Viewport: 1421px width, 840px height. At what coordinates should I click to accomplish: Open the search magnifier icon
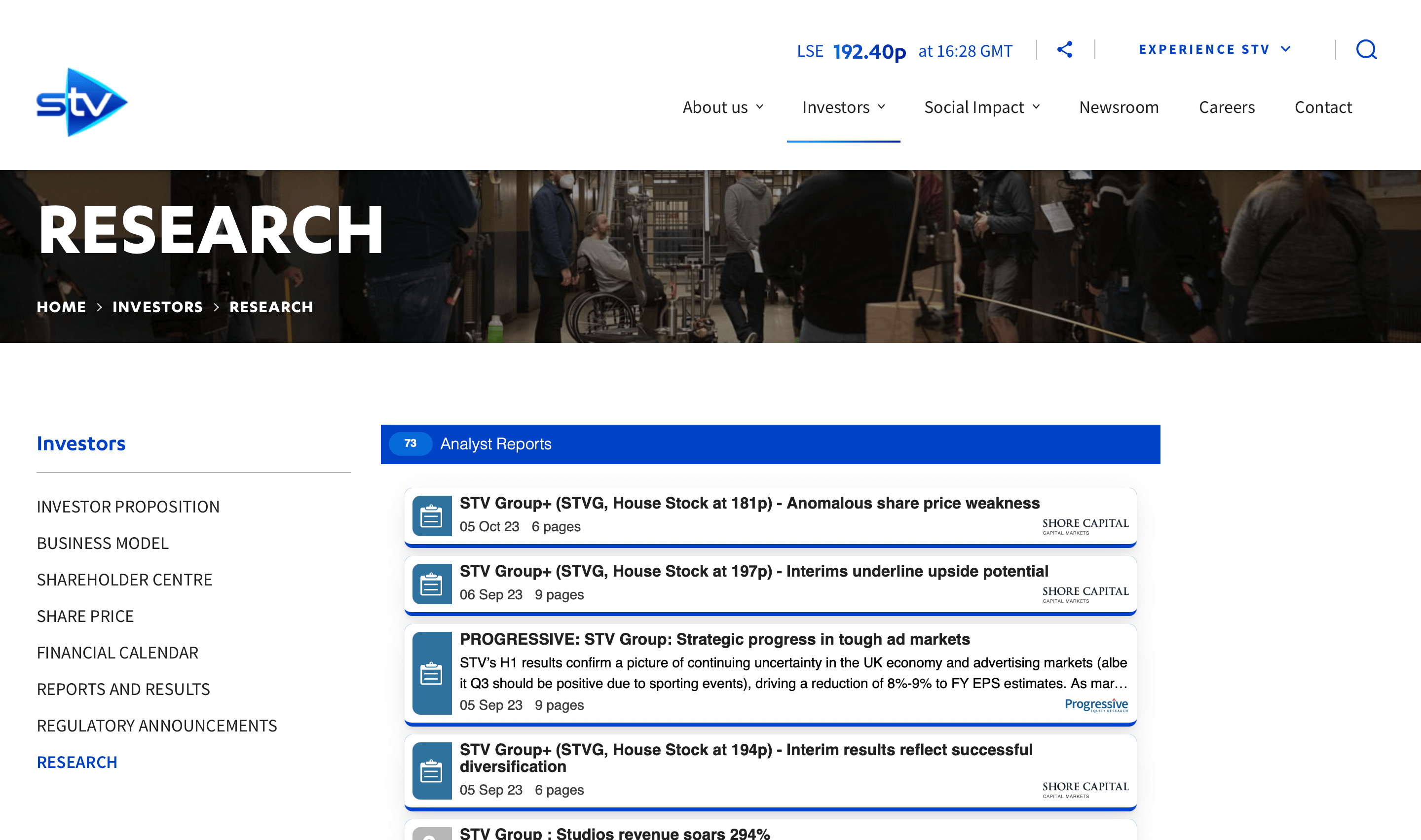(1366, 50)
